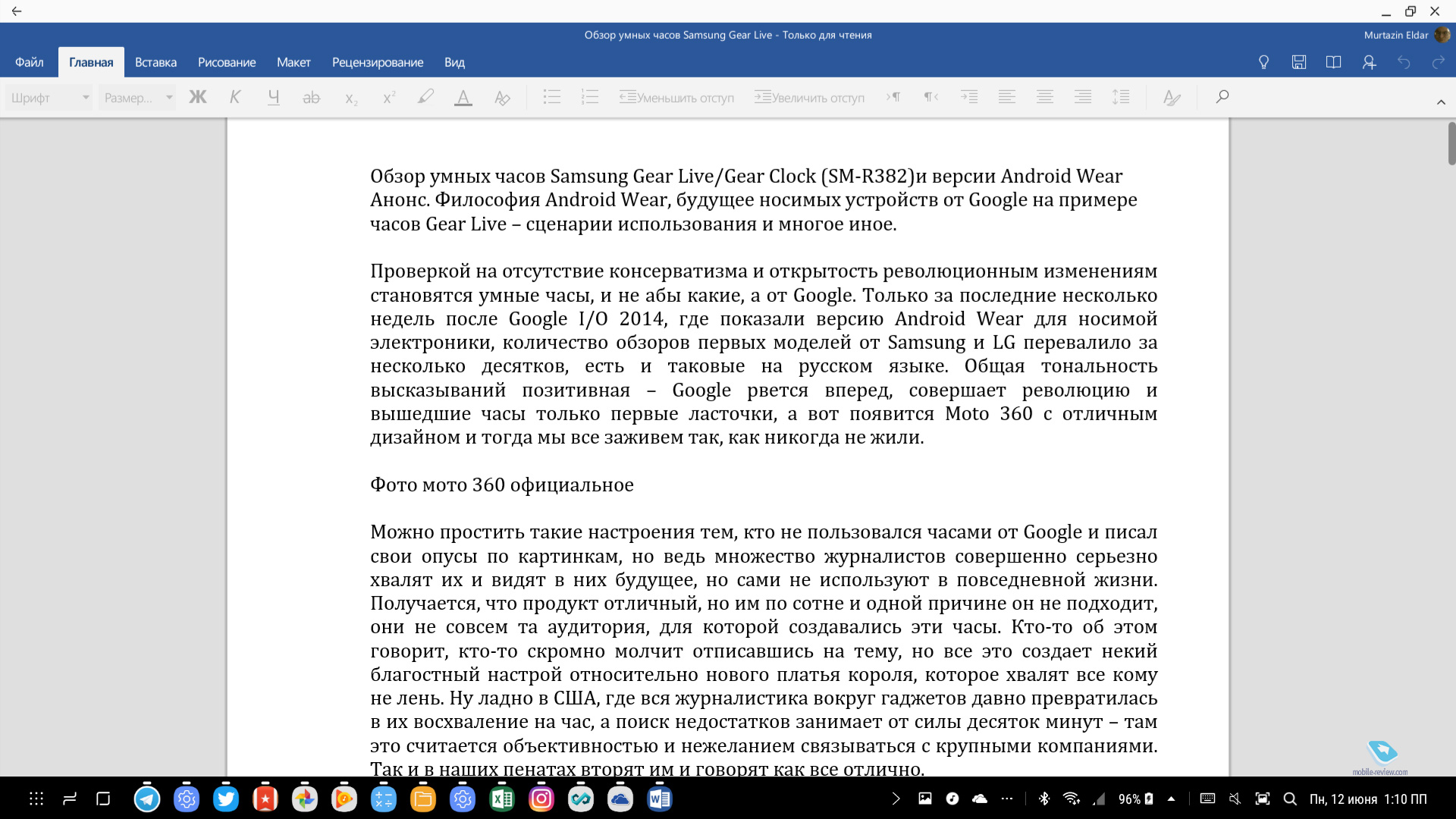Click Увеличить отступ button
Screen dimensions: 1456x819
coord(809,97)
